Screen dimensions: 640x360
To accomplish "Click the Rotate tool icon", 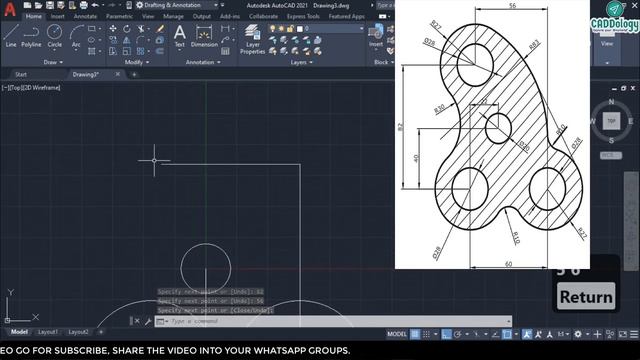I will coord(127,29).
